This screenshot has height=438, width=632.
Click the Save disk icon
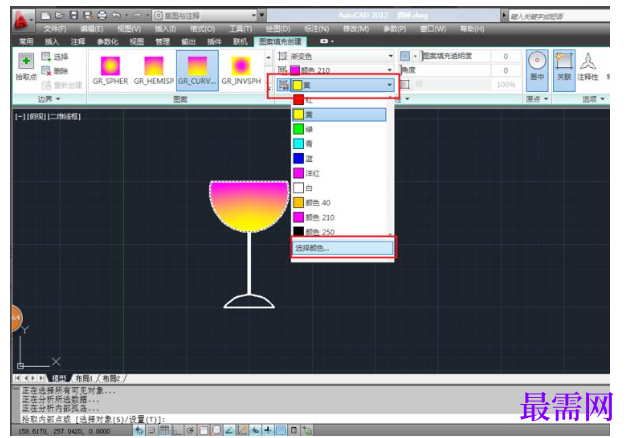click(74, 15)
